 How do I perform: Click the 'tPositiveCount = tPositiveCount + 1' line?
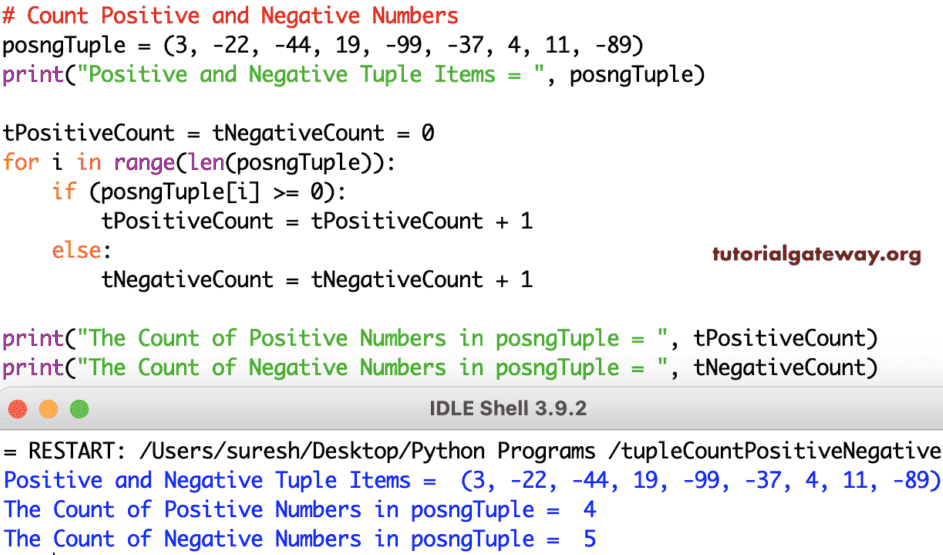pyautogui.click(x=317, y=221)
